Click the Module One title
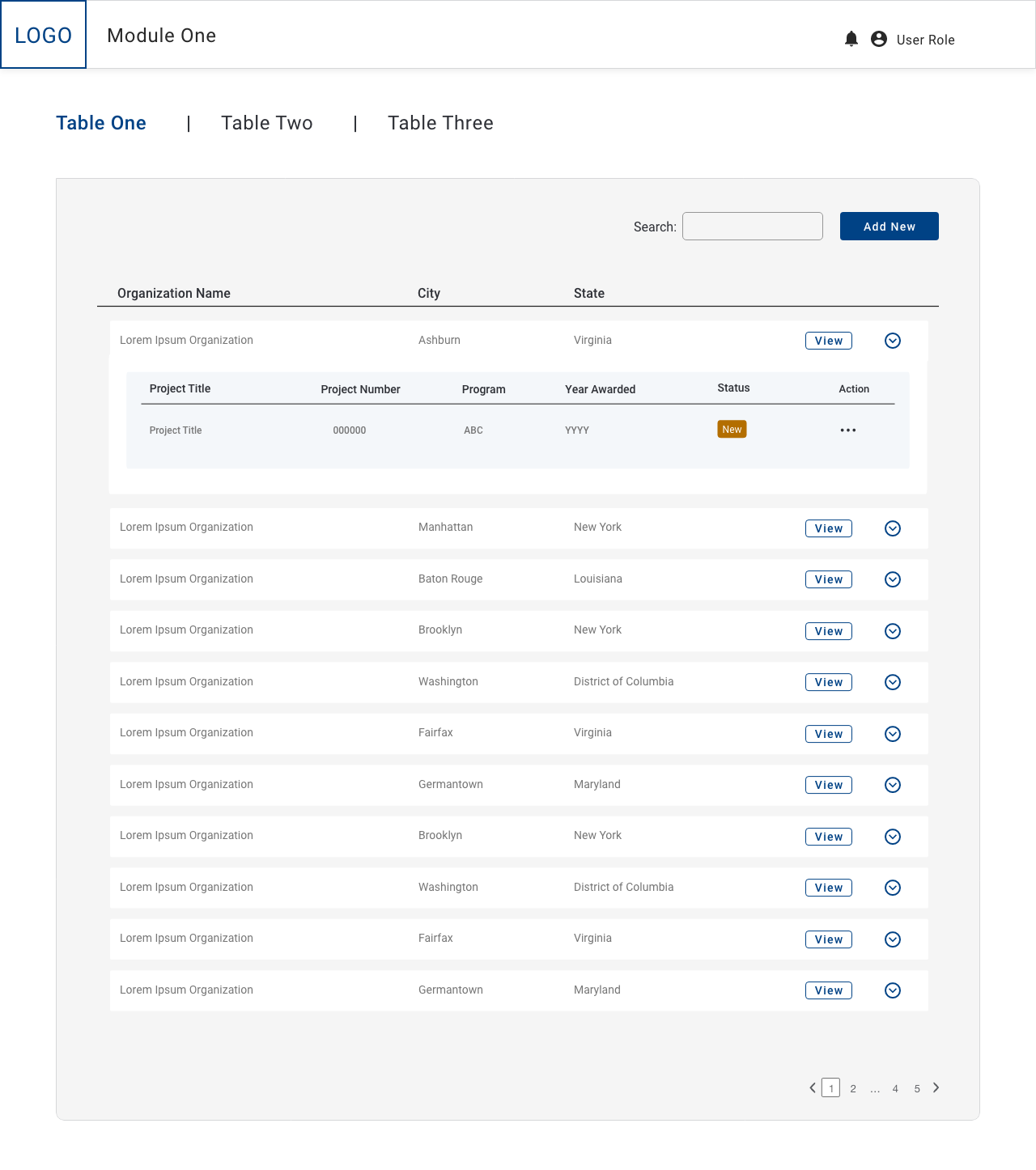Image resolution: width=1036 pixels, height=1170 pixels. pyautogui.click(x=162, y=36)
